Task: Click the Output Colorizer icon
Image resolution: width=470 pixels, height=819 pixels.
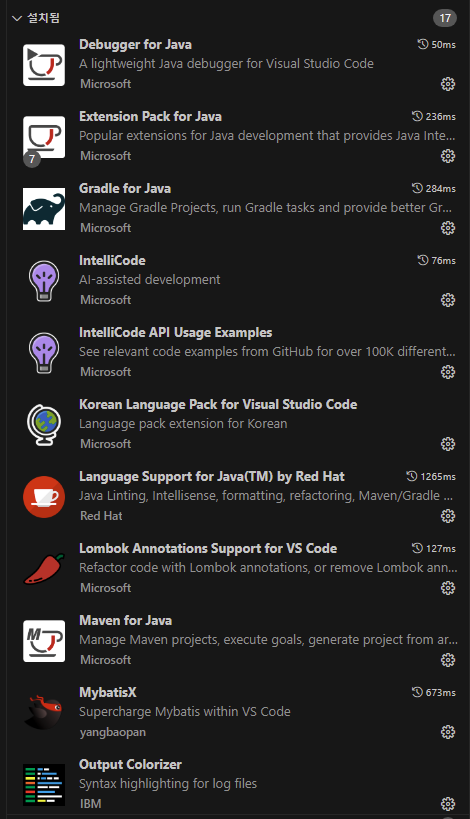Action: (x=44, y=785)
